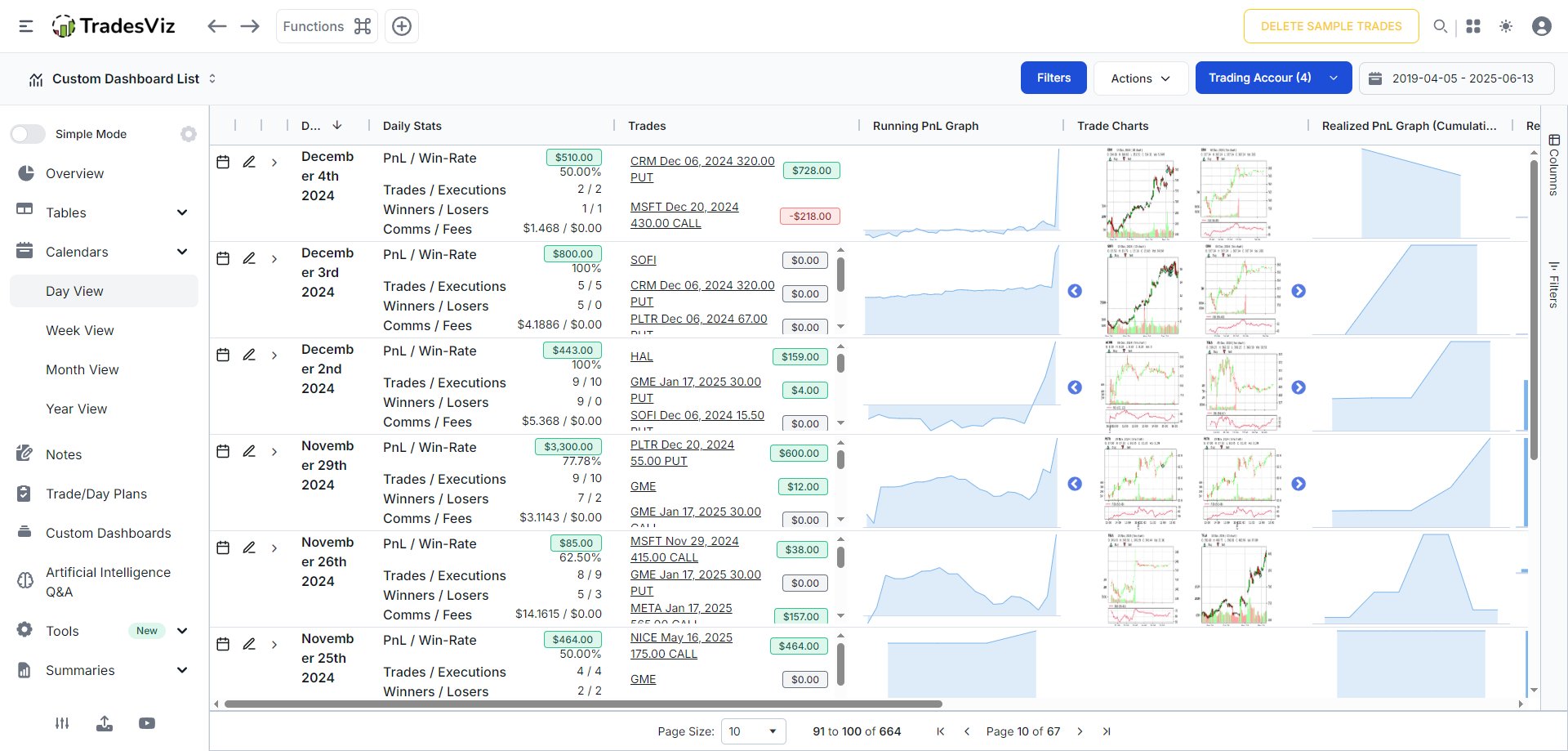Expand the December 3rd 2024 row
Viewport: 1568px width, 751px height.
pos(274,259)
